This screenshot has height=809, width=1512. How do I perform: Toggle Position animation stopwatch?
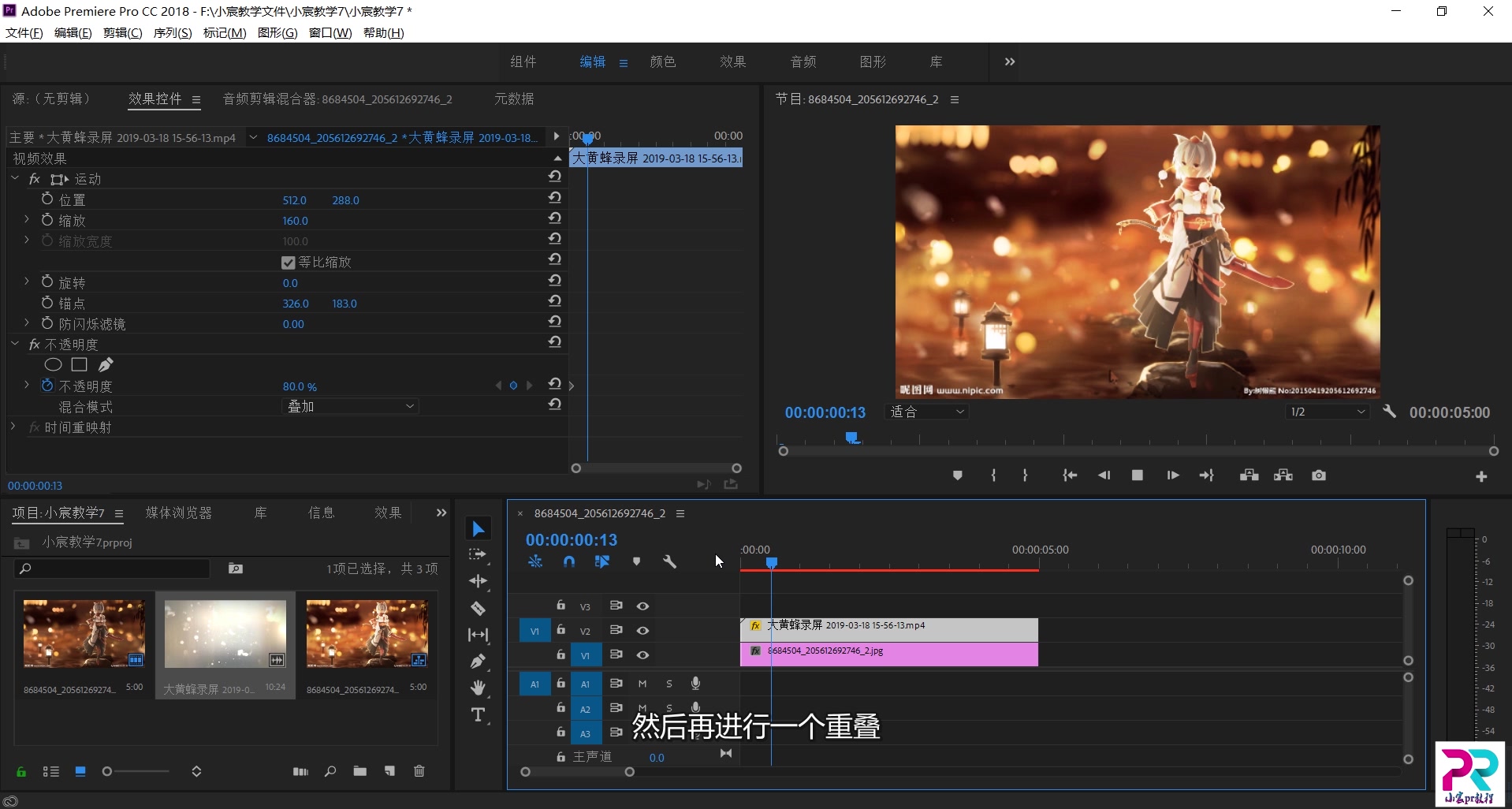(x=47, y=199)
